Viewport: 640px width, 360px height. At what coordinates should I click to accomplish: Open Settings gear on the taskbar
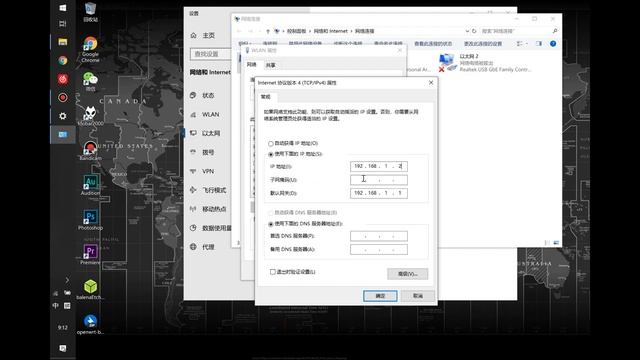[62, 116]
